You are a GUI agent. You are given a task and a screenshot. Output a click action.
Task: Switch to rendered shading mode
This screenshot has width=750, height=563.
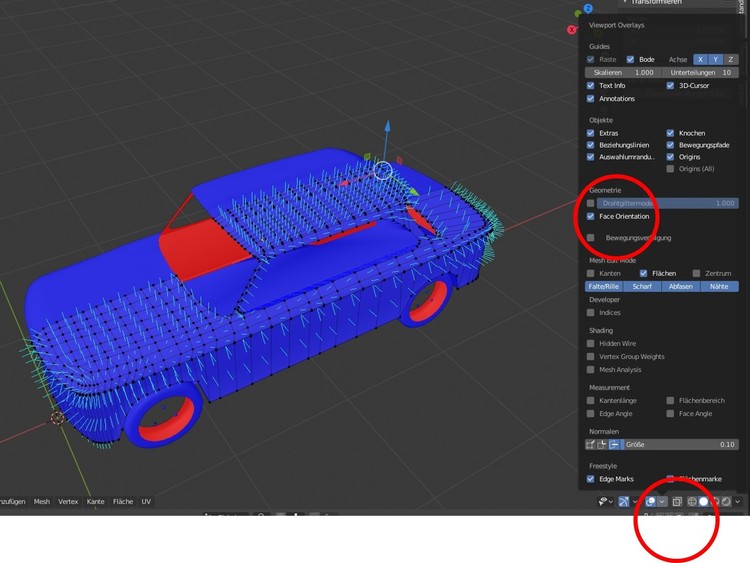point(727,501)
